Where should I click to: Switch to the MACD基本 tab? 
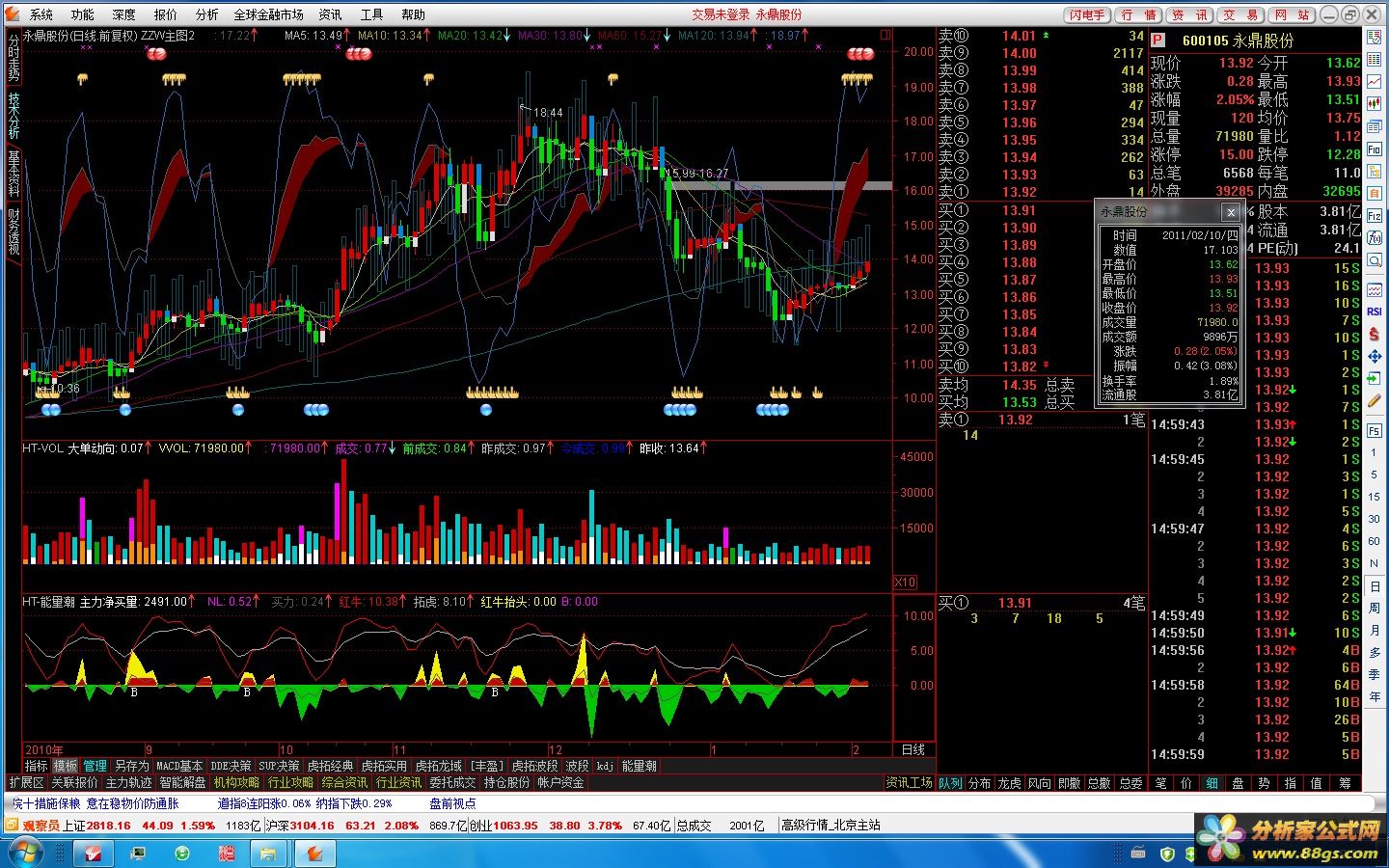point(179,766)
